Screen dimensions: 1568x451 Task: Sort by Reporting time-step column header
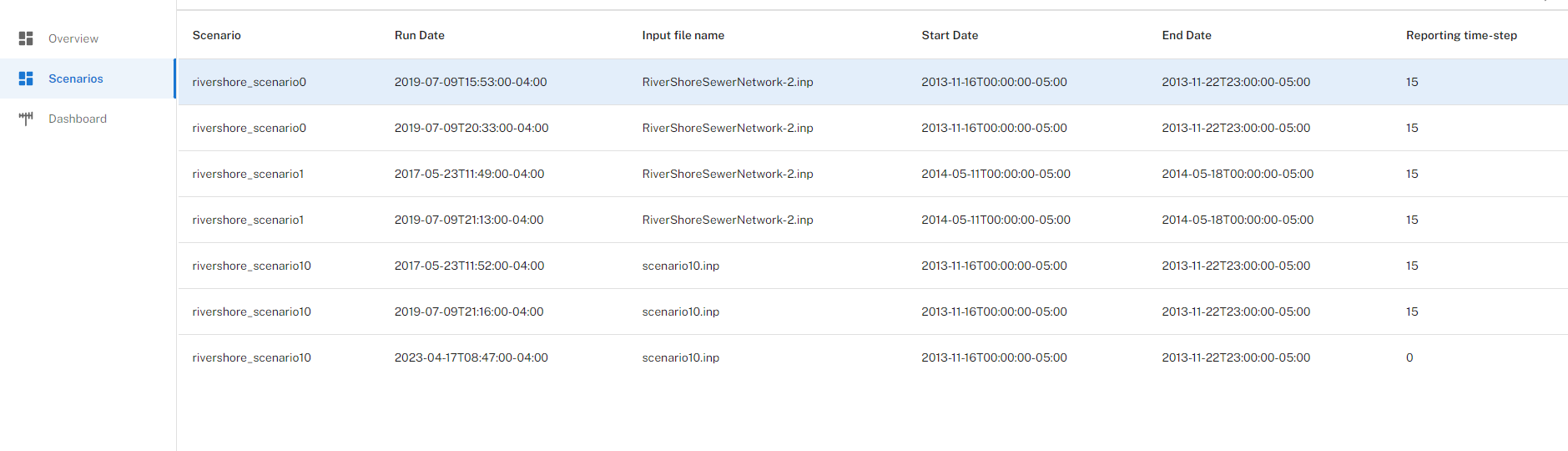coord(1461,35)
